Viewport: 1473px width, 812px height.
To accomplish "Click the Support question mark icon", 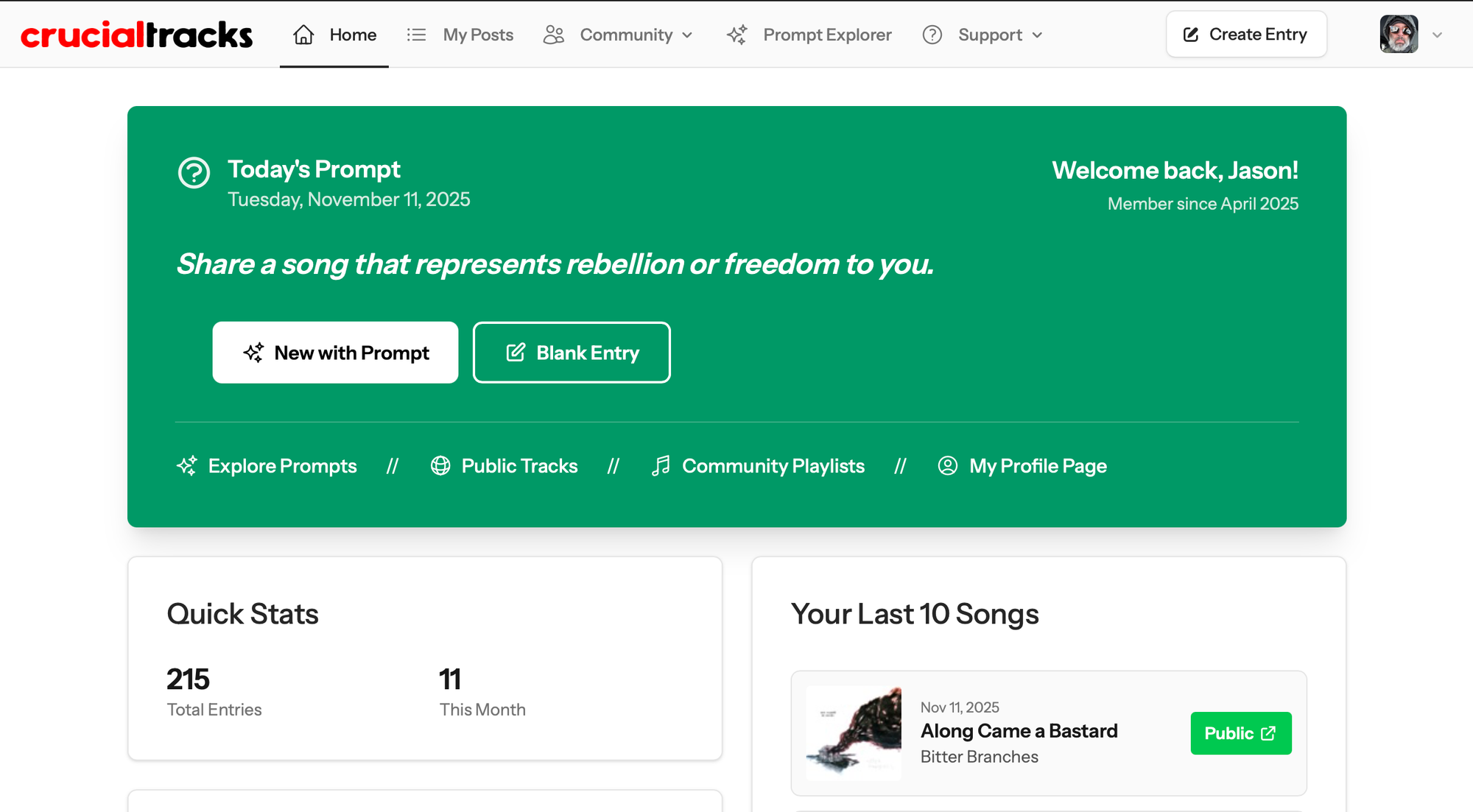I will click(x=932, y=35).
